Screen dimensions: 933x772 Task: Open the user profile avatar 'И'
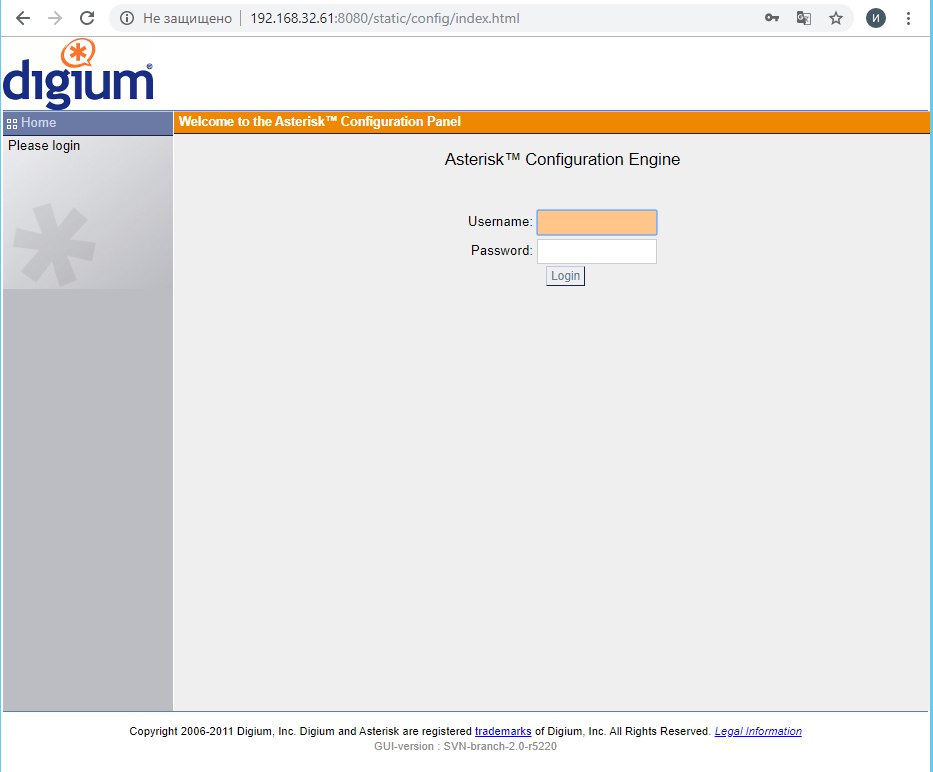[x=876, y=18]
